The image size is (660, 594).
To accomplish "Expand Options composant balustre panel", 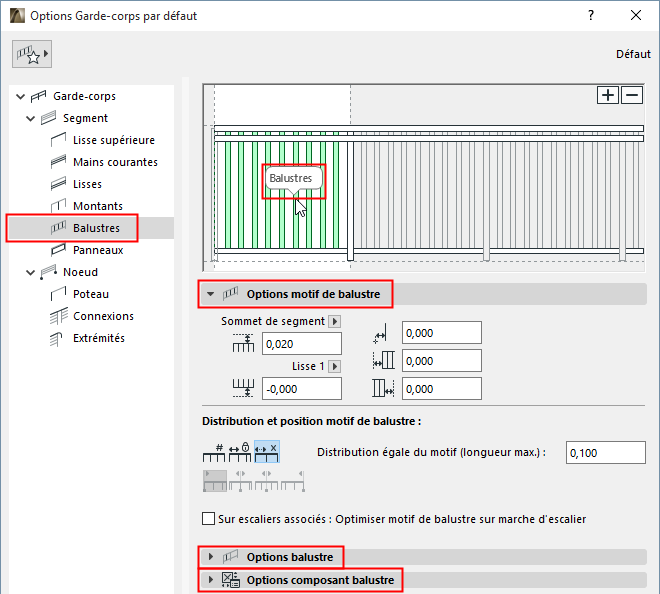I will point(211,580).
